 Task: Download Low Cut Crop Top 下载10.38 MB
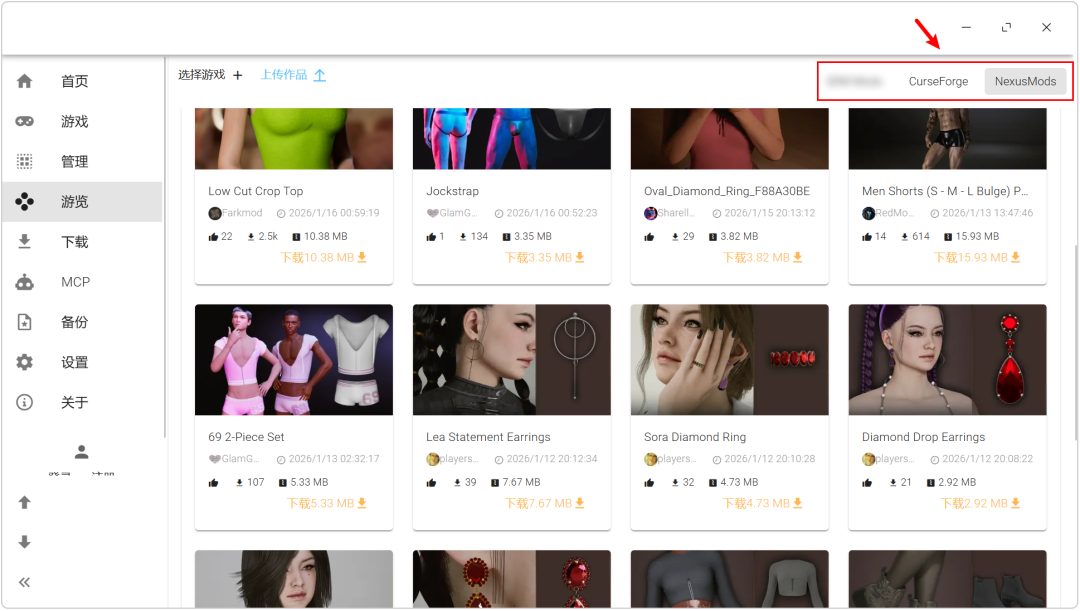324,258
